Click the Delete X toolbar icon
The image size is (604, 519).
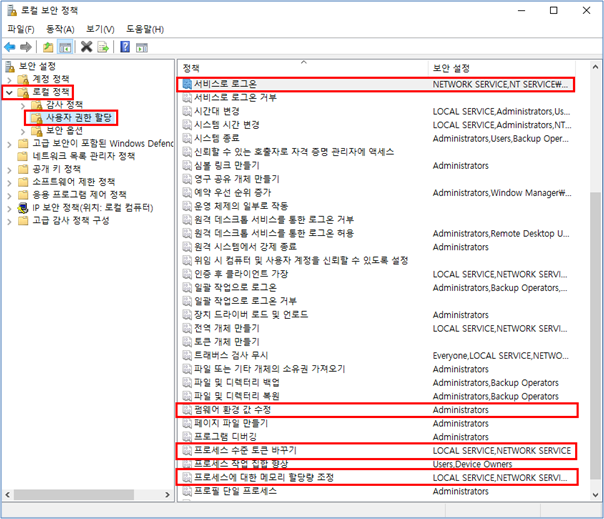pos(86,47)
